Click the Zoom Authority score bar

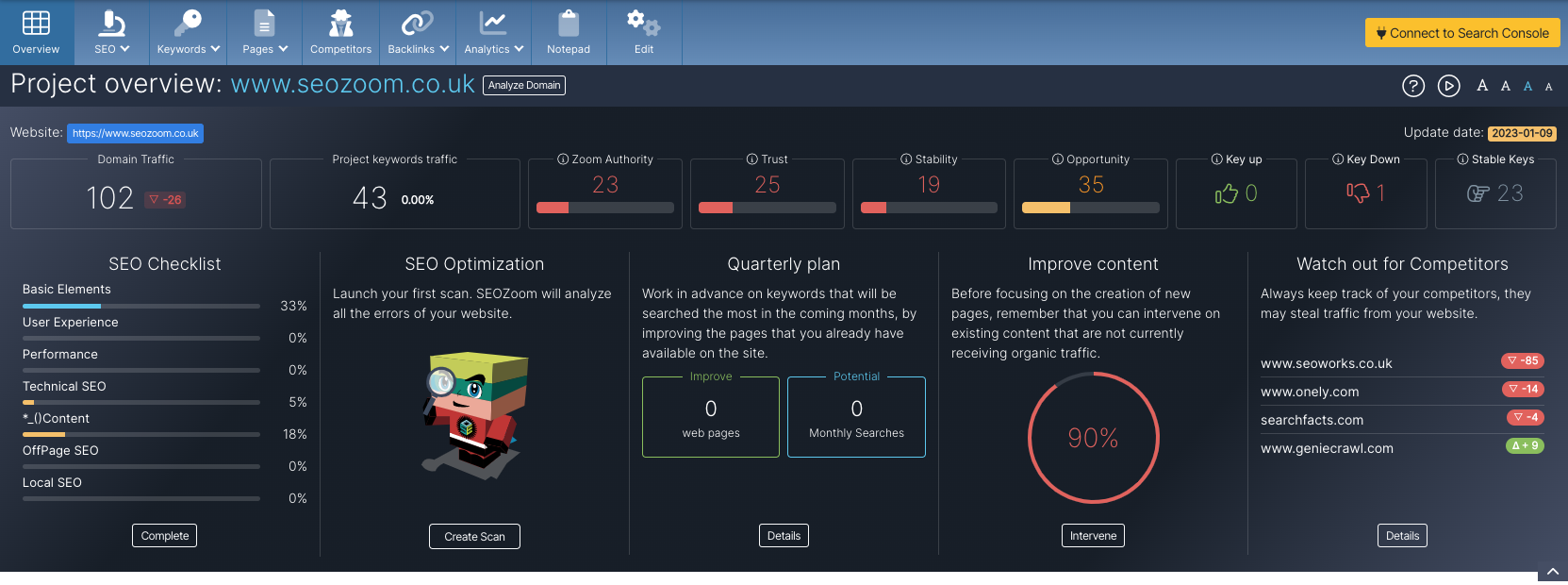click(605, 208)
